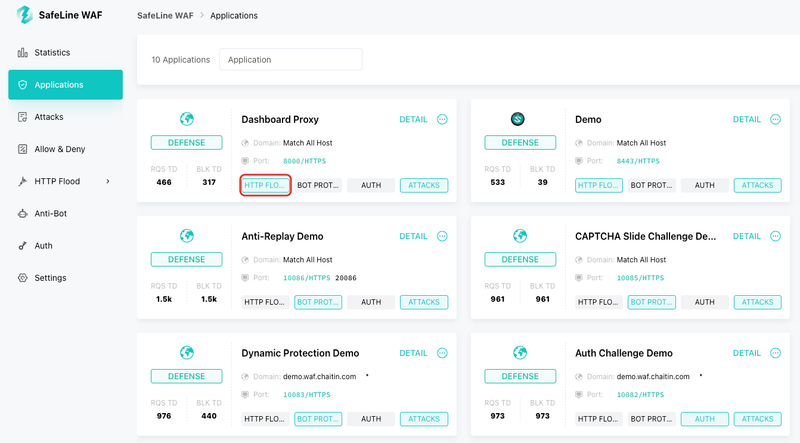
Task: Click Auth Challenge Demo globe icon
Action: point(520,353)
